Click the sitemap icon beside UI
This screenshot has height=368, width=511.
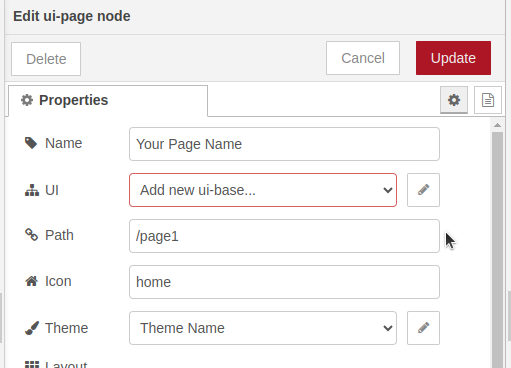[x=32, y=190]
